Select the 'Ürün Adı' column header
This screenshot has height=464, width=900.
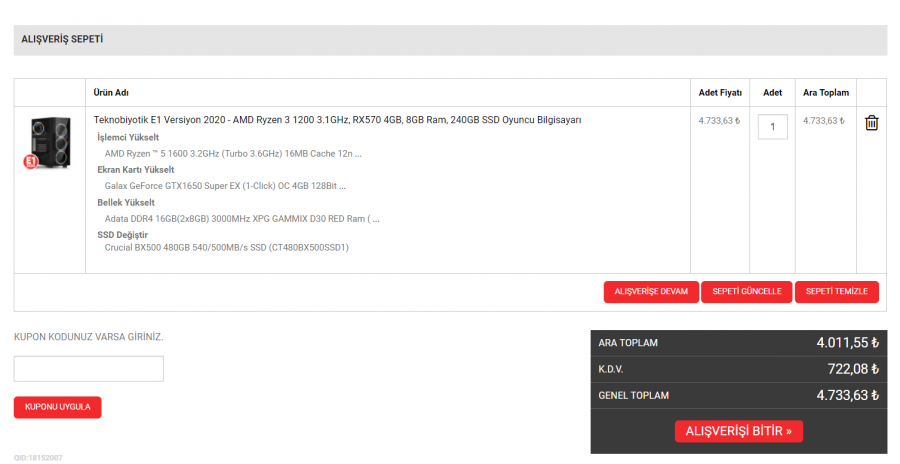(111, 92)
